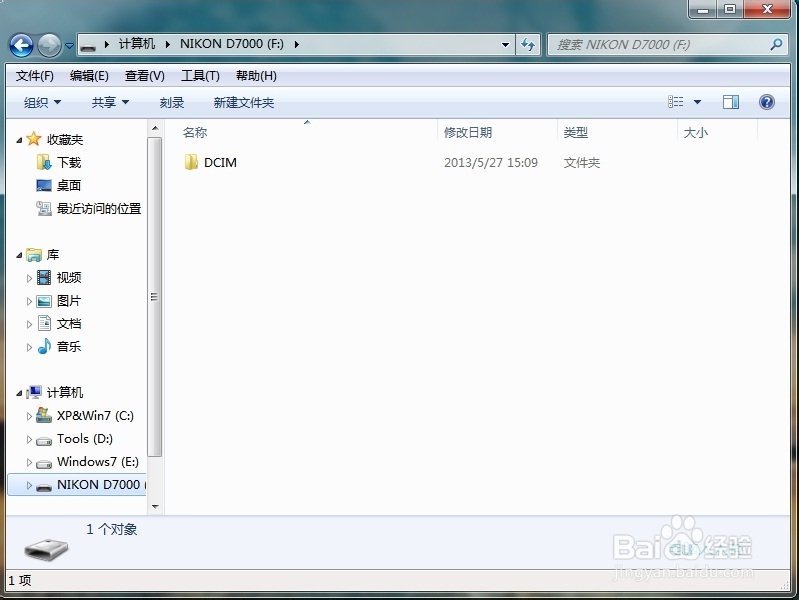Click navigation pane scroll down arrow
Viewport: 799px width, 600px height.
click(155, 507)
